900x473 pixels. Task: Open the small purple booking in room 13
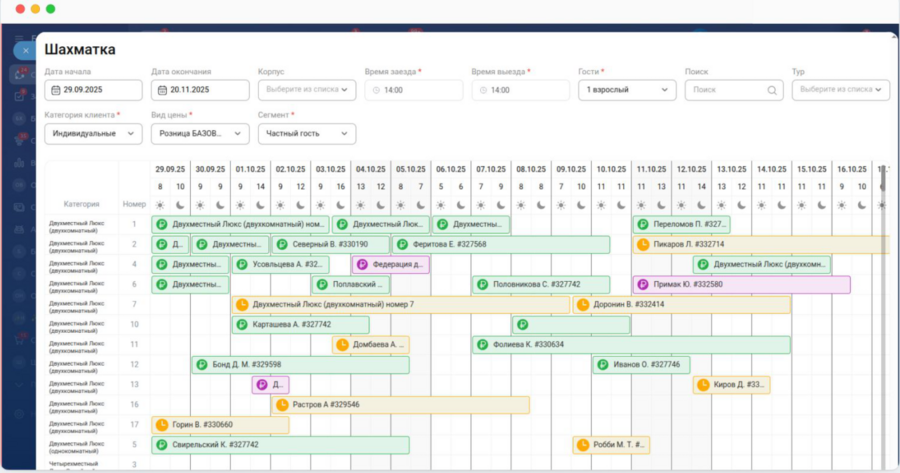[x=270, y=385]
